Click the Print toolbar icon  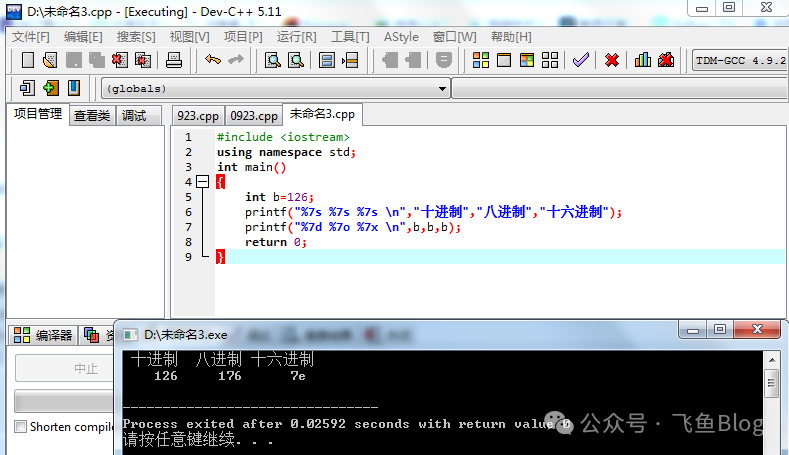[x=174, y=60]
